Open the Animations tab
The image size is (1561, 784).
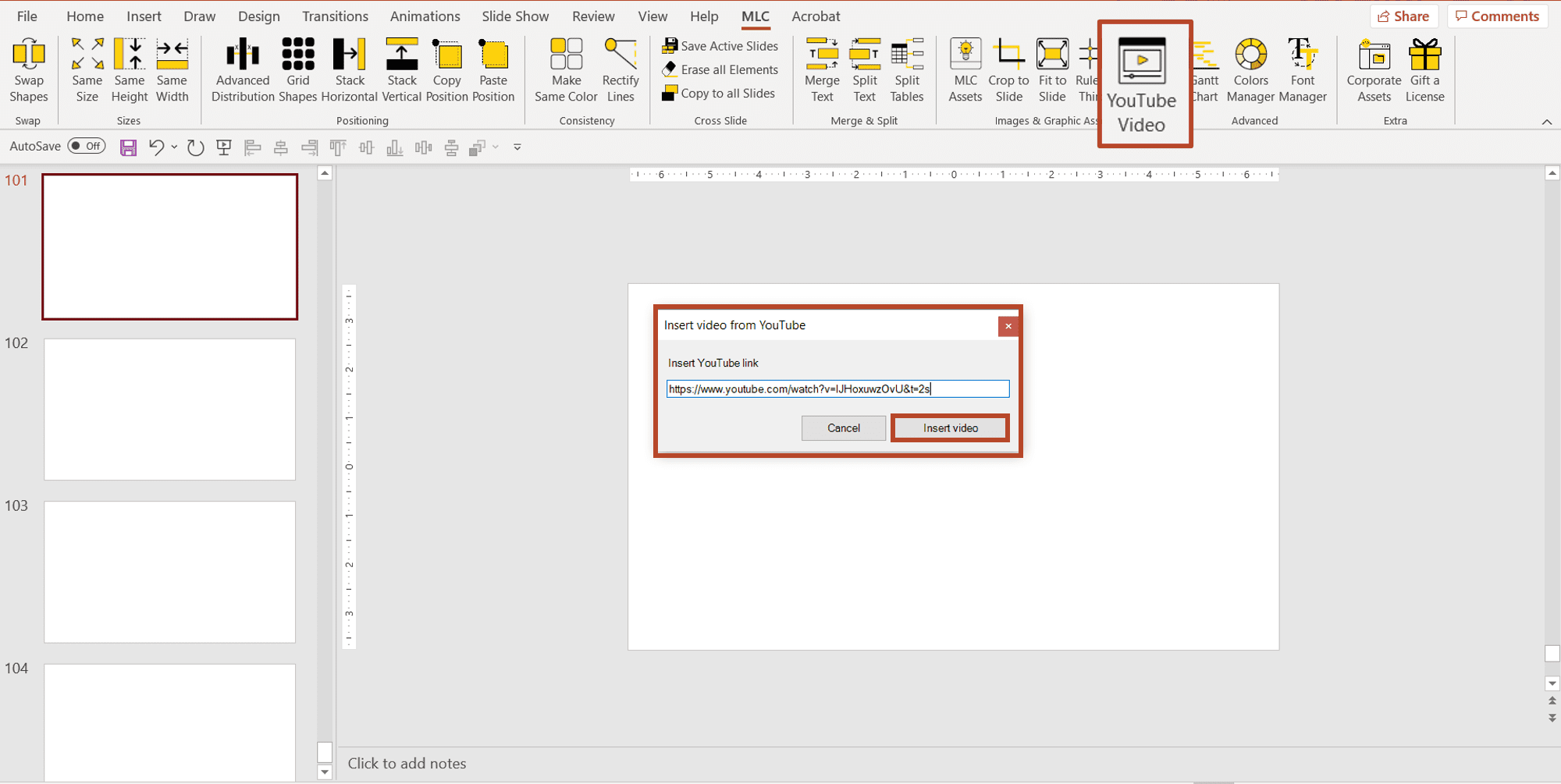coord(425,16)
